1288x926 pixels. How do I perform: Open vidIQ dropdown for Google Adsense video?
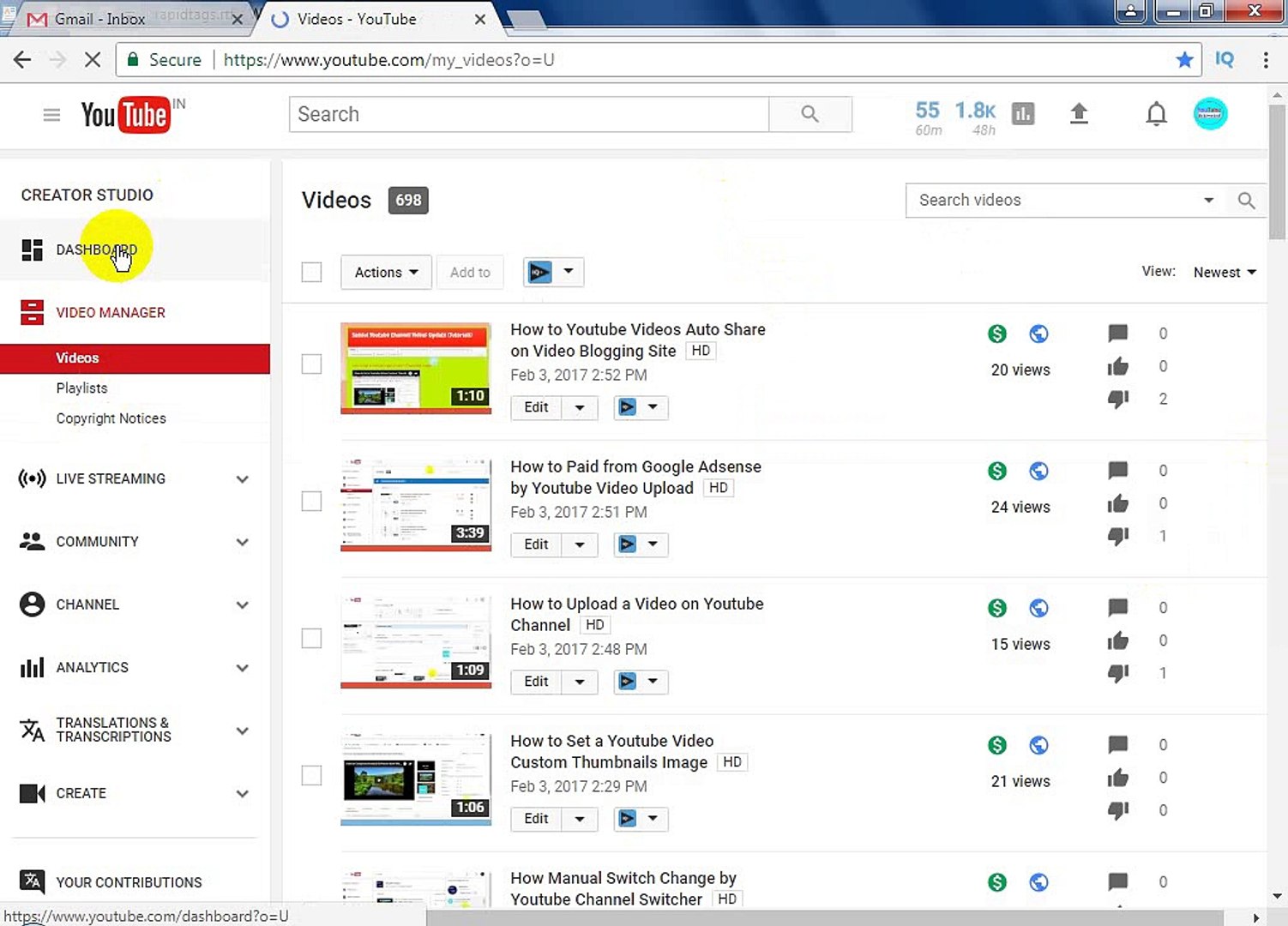click(641, 544)
